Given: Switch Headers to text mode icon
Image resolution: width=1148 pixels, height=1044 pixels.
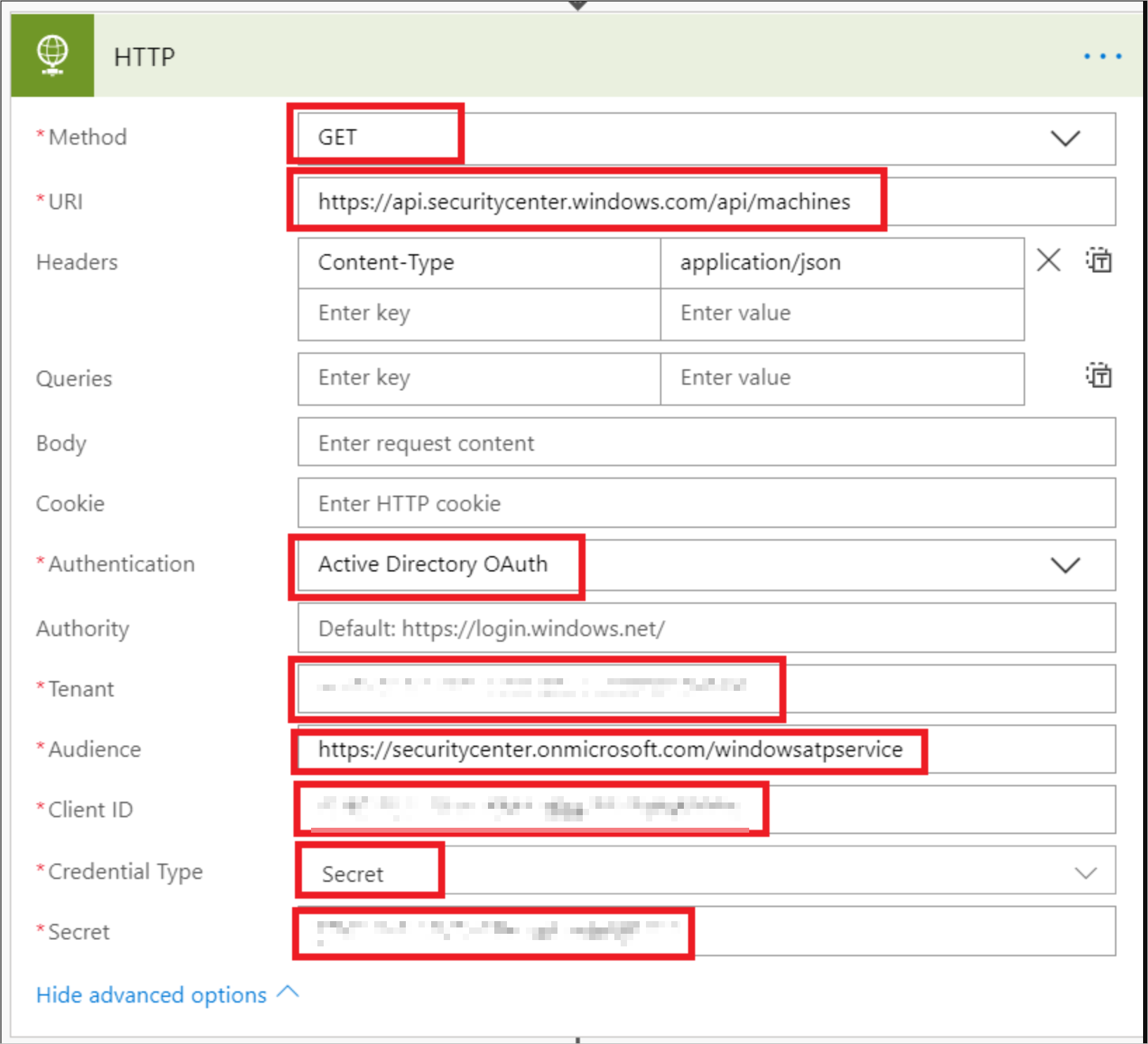Looking at the screenshot, I should tap(1099, 260).
